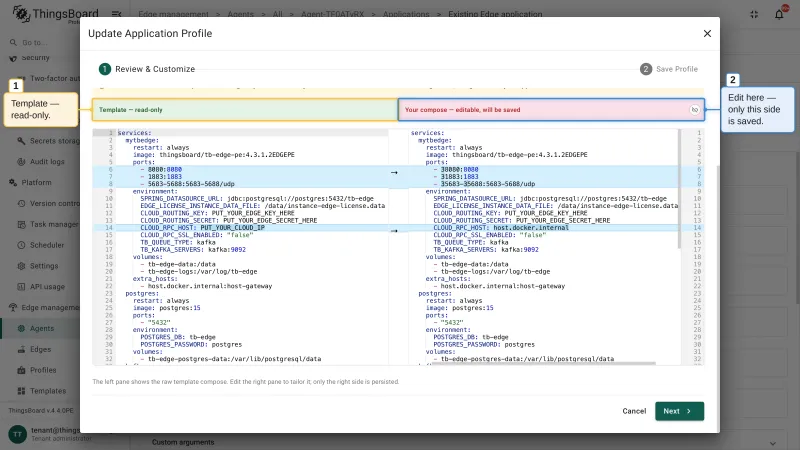Click the API usage chart icon
The width and height of the screenshot is (800, 450).
(21, 287)
